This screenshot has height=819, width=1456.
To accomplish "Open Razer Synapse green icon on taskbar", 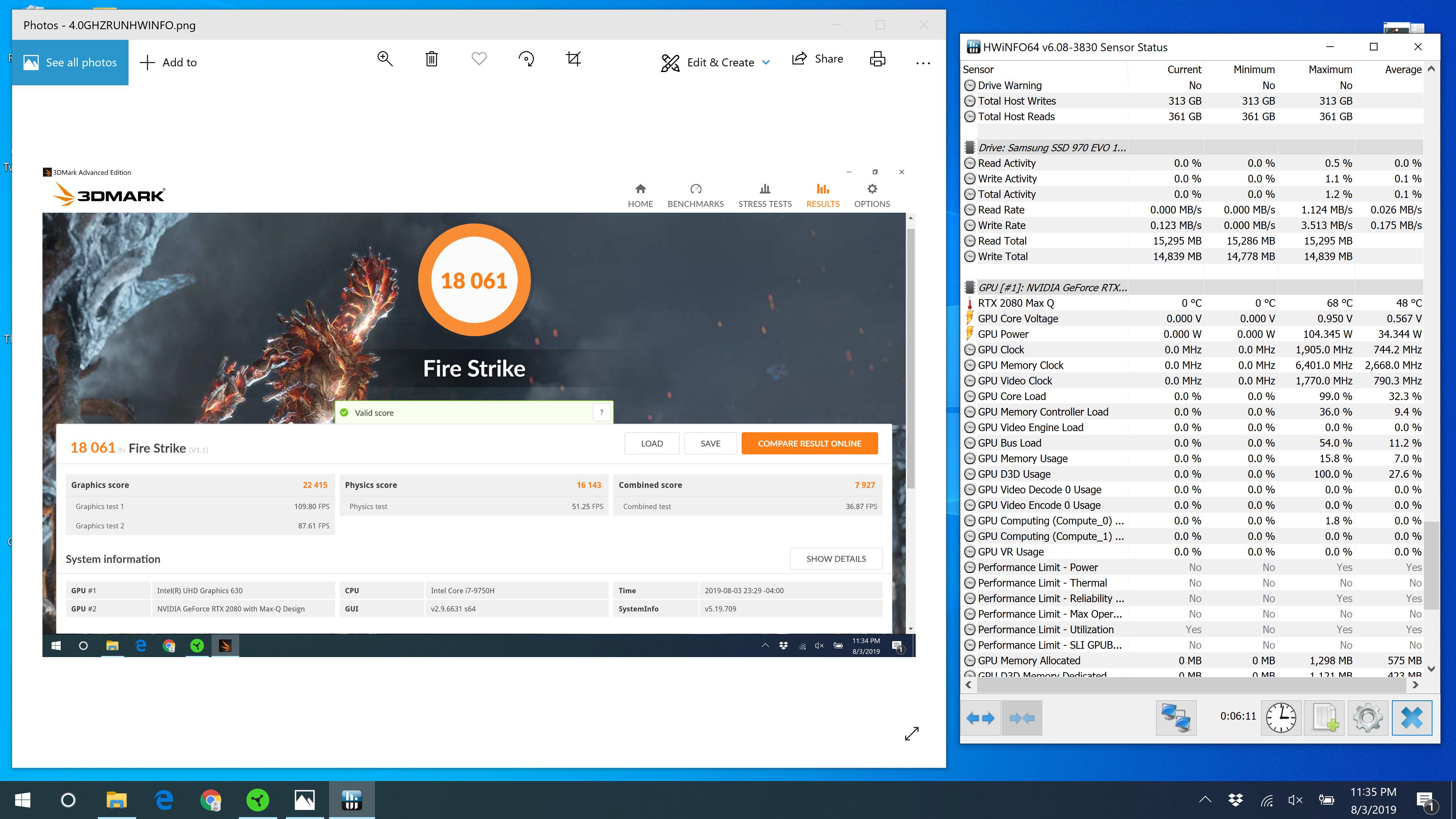I will pyautogui.click(x=258, y=800).
